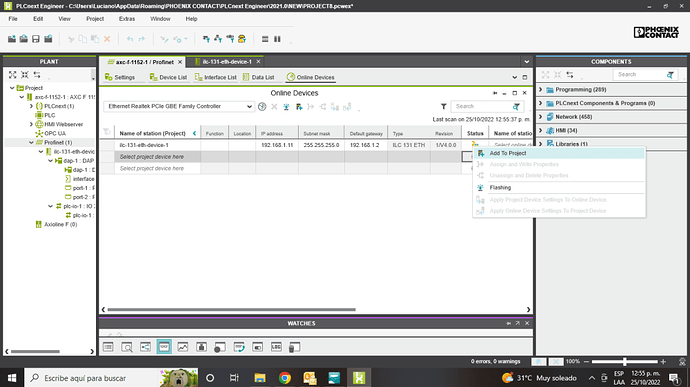Expand the HMI Webserver tree node
This screenshot has height=387, width=690.
(31, 125)
